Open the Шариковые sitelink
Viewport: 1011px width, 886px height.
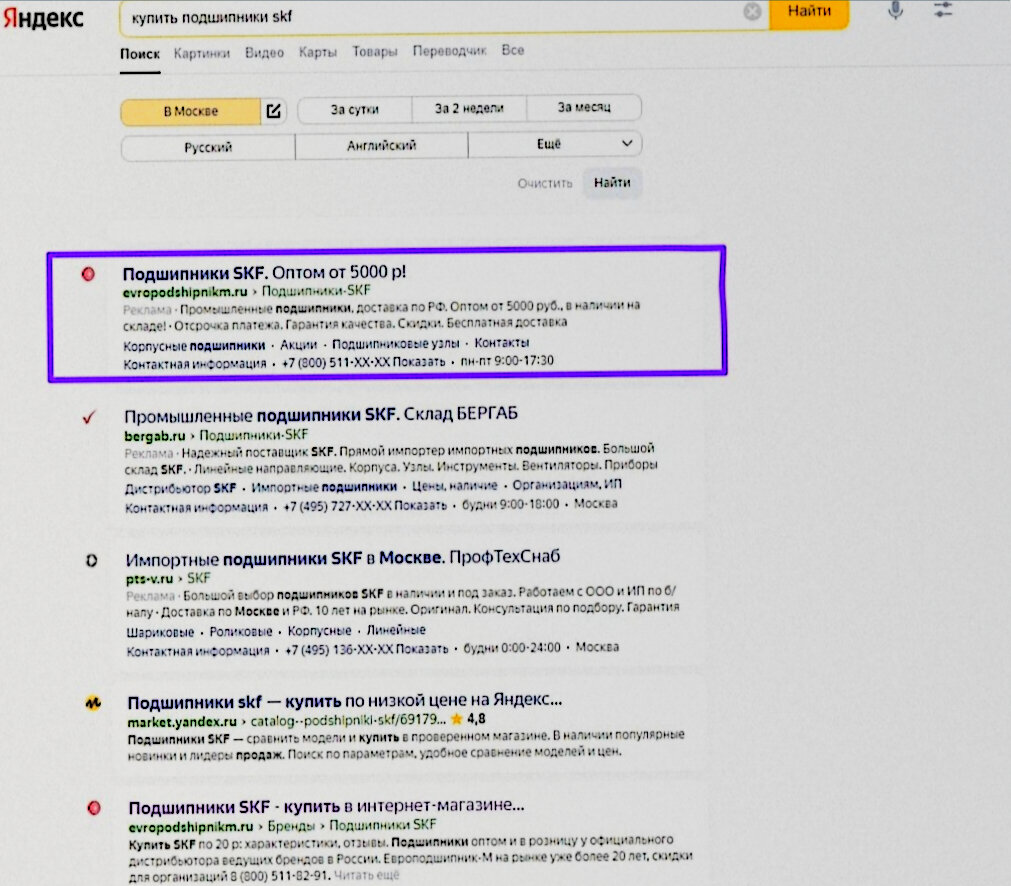pyautogui.click(x=161, y=632)
